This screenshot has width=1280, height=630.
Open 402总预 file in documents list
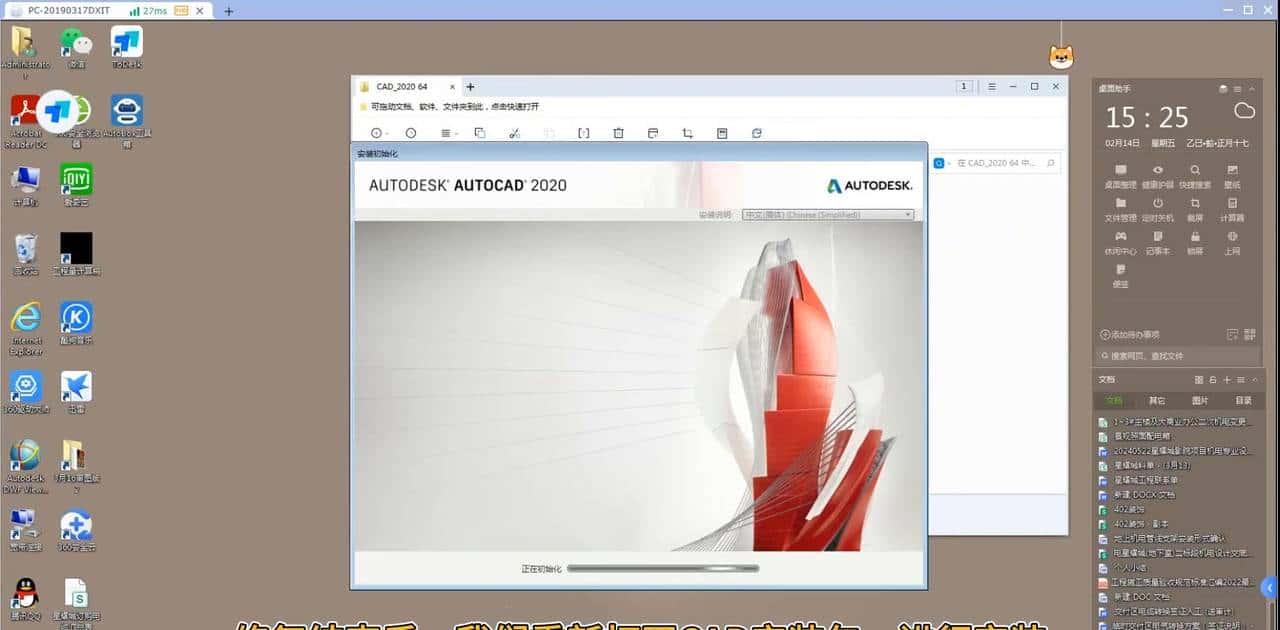coord(1130,508)
